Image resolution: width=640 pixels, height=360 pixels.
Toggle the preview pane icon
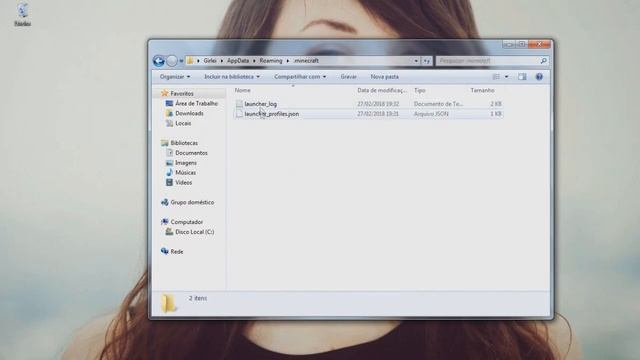[522, 77]
